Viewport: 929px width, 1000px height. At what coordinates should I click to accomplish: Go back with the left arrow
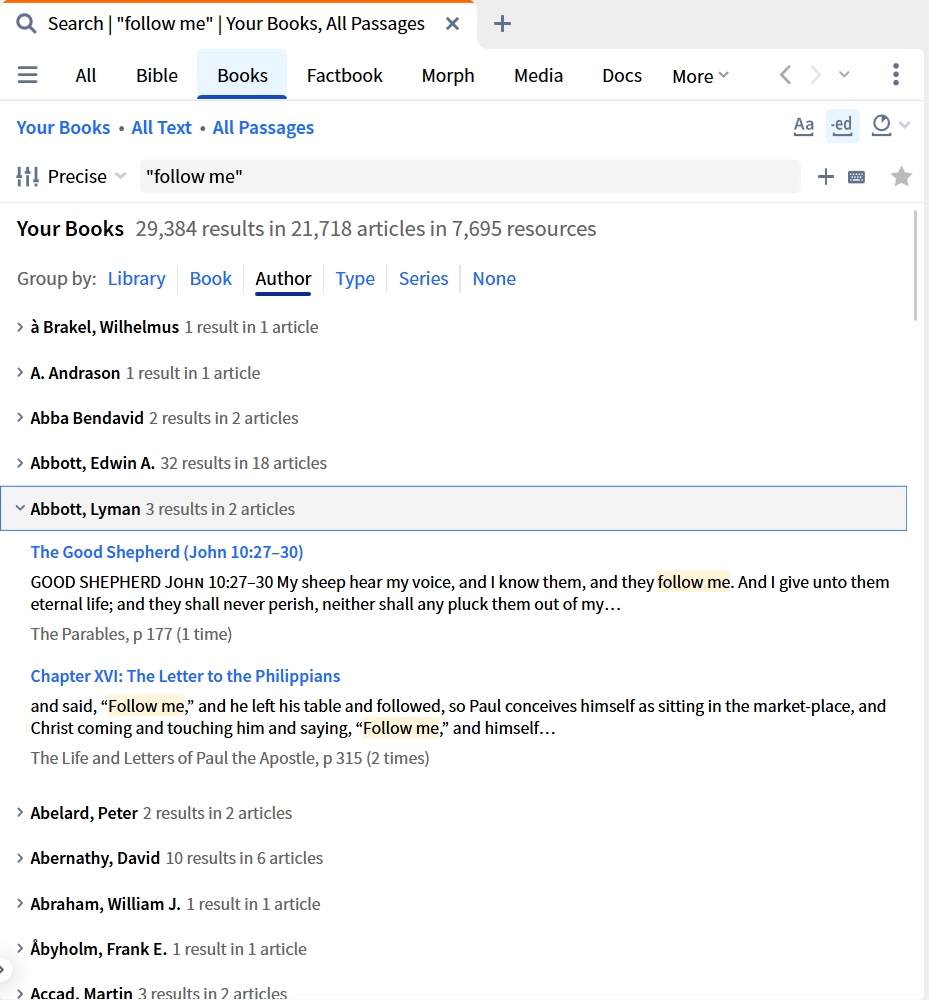[786, 75]
